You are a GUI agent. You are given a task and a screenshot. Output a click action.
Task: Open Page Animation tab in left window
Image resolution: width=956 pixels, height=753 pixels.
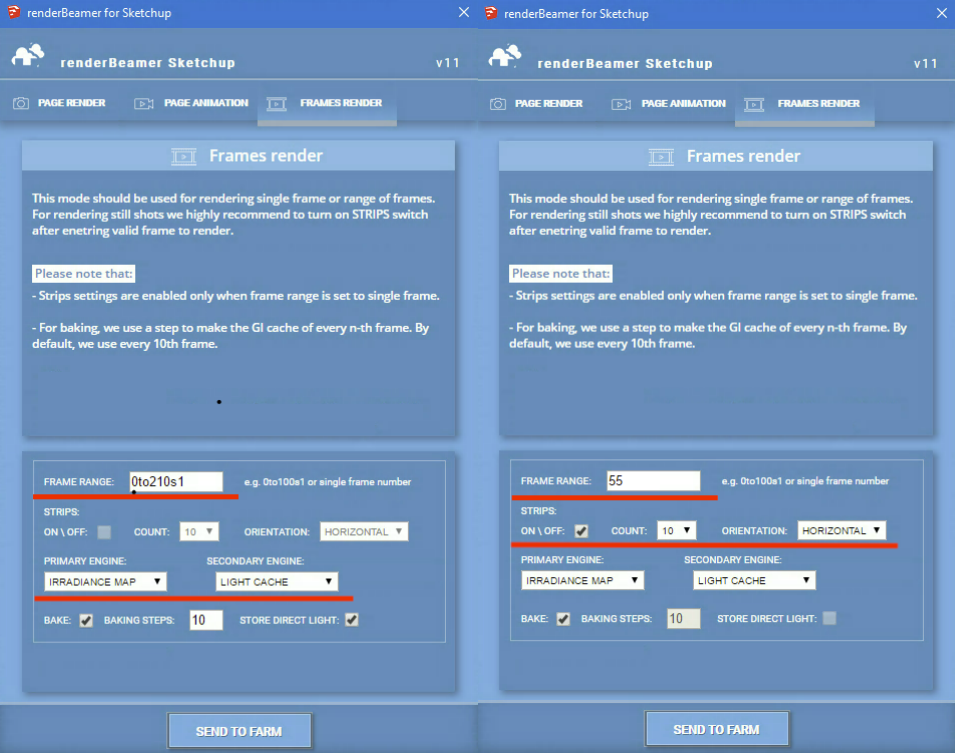click(191, 103)
